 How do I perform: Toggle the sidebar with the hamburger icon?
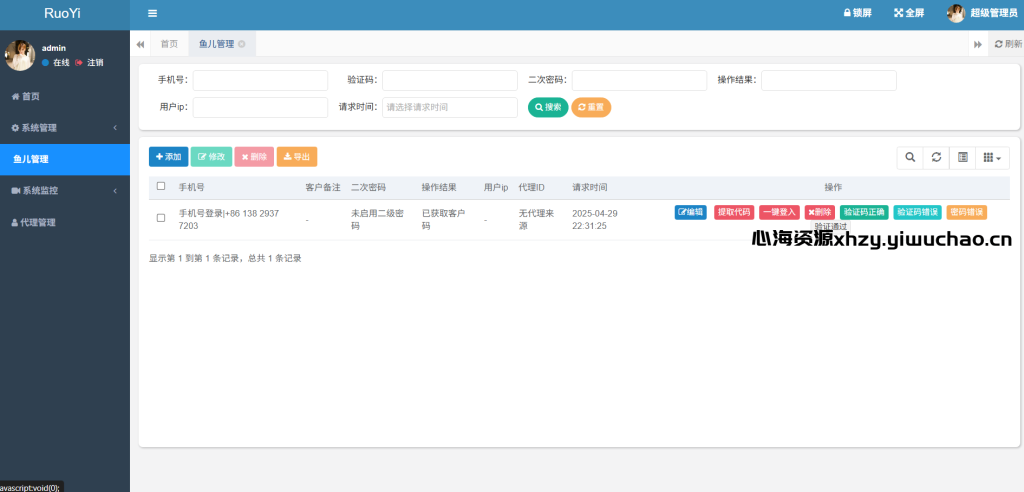152,13
